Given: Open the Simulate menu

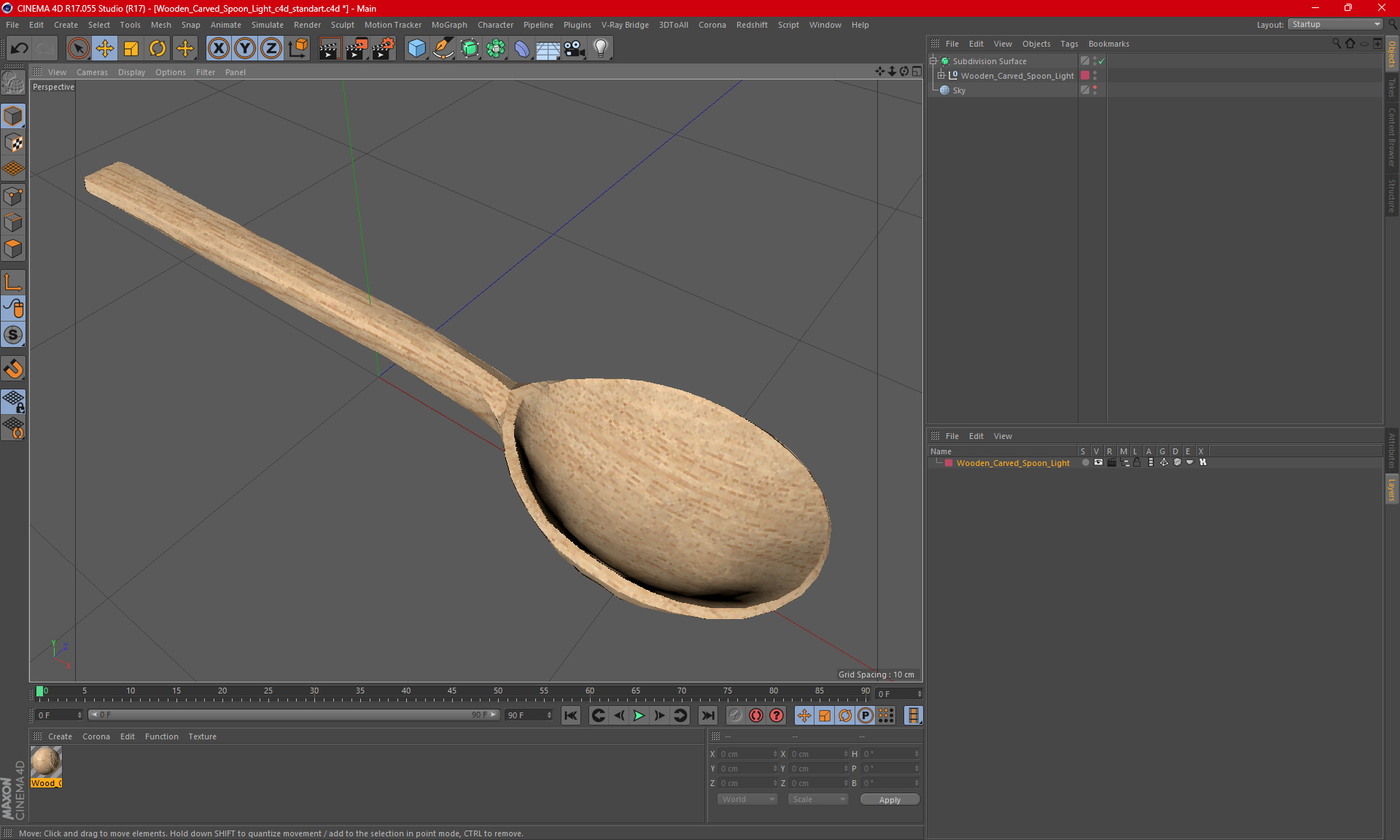Looking at the screenshot, I should (268, 25).
